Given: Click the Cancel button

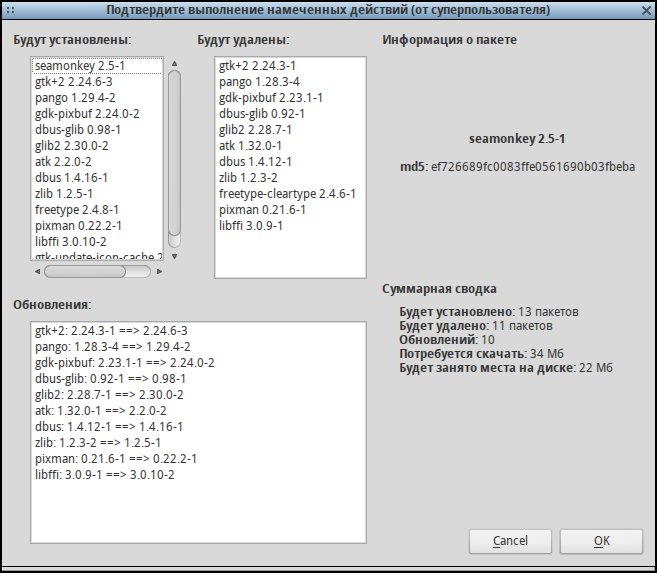Looking at the screenshot, I should point(510,541).
